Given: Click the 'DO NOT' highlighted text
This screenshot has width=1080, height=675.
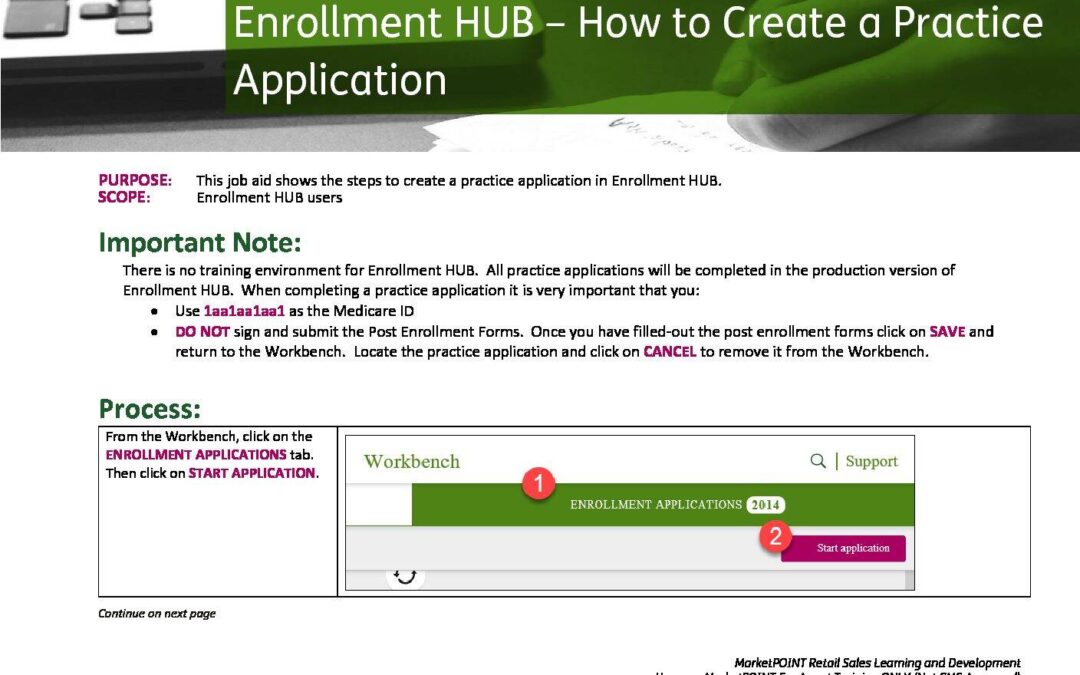Looking at the screenshot, I should pyautogui.click(x=202, y=331).
